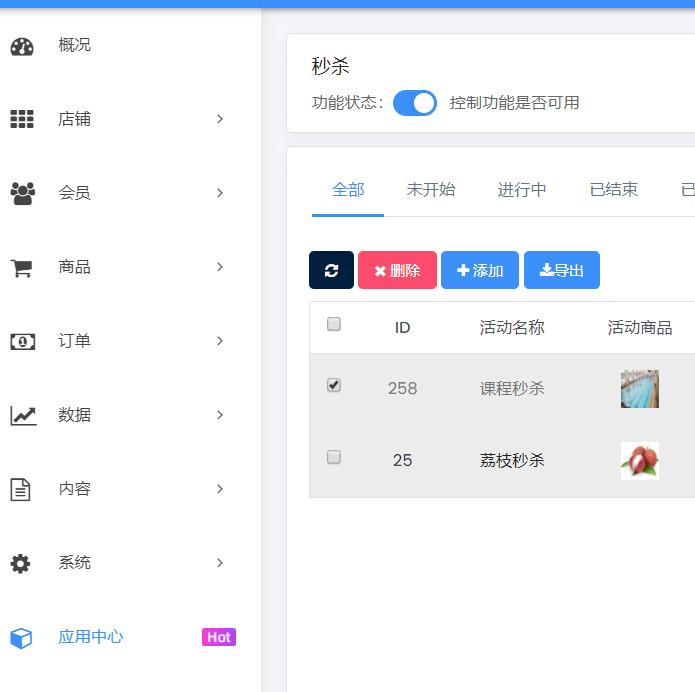
Task: Expand the 店铺 menu chevron
Action: pyautogui.click(x=220, y=119)
